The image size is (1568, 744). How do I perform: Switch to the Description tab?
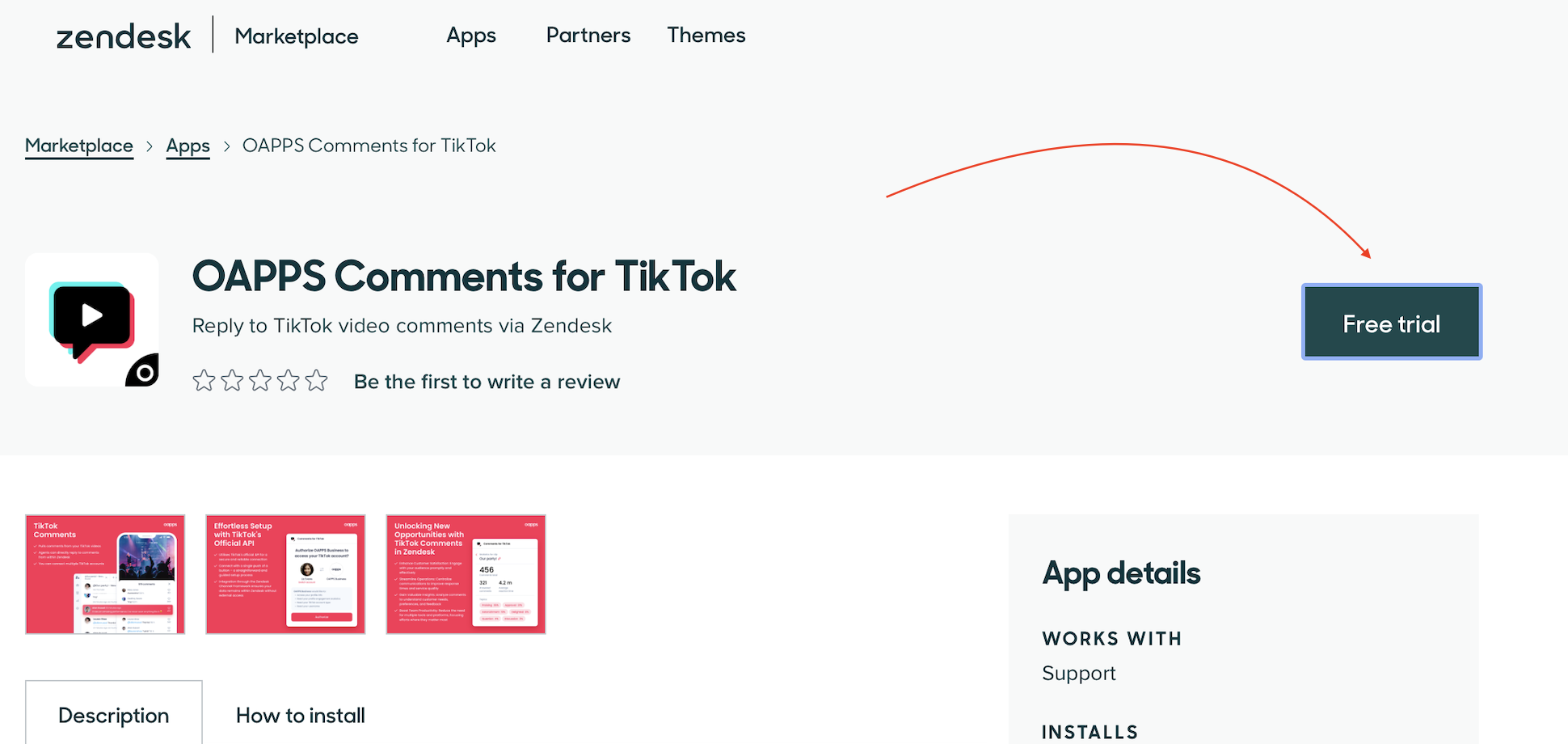tap(113, 715)
